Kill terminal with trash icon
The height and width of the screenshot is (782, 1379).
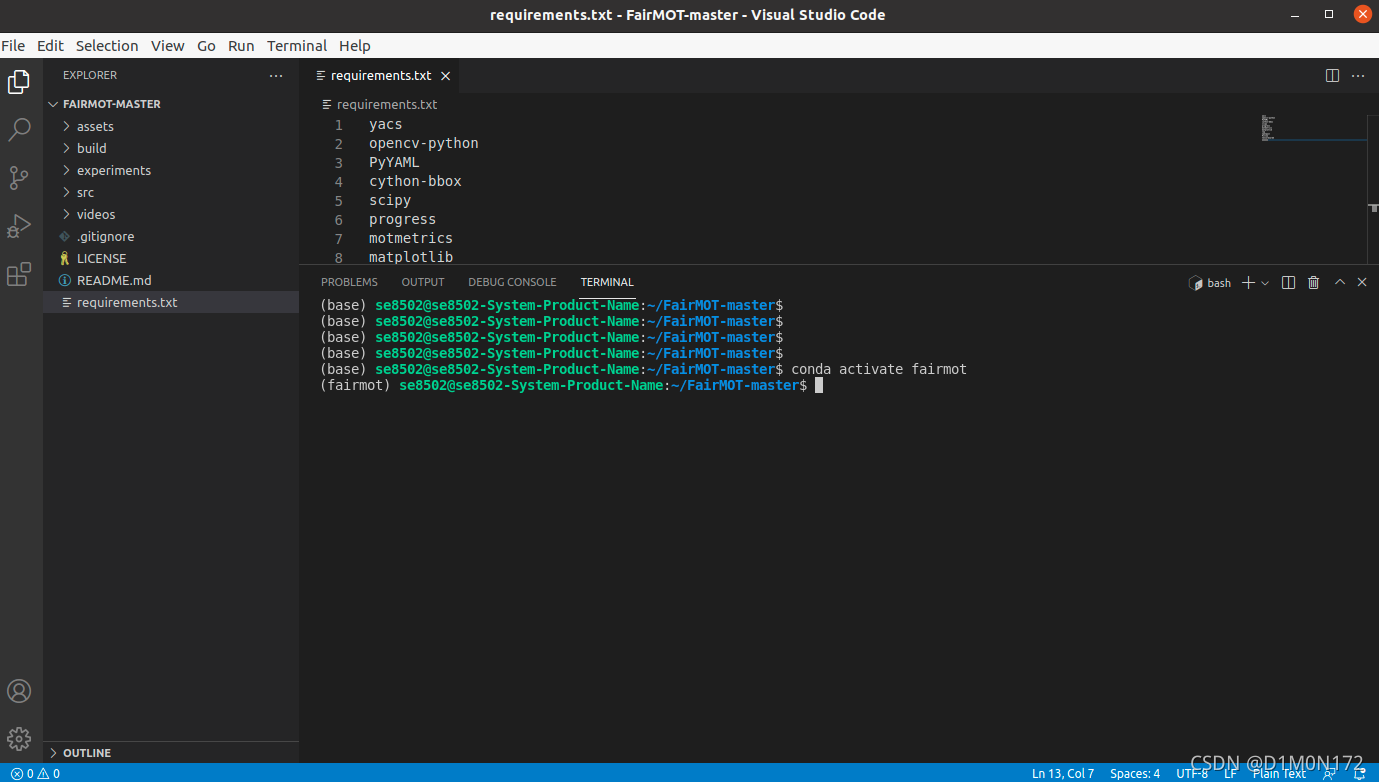tap(1314, 283)
